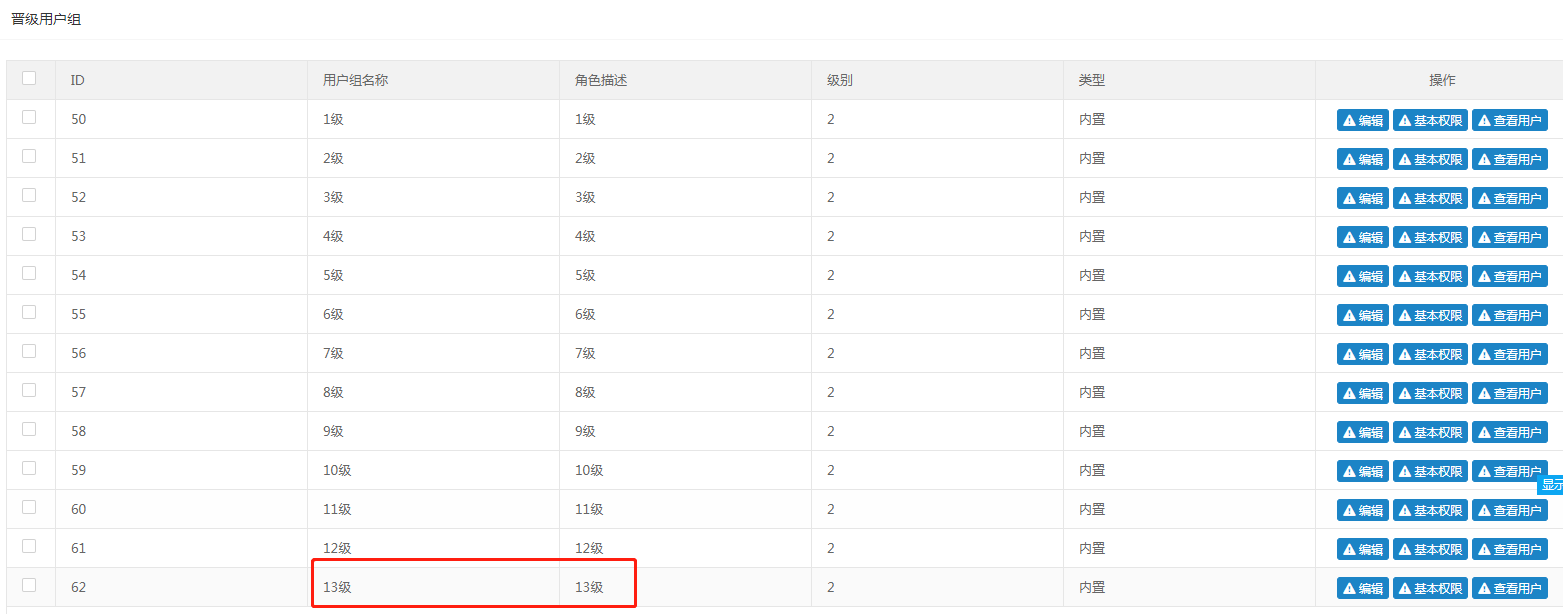
Task: Click the 级别 column header
Action: coord(839,80)
